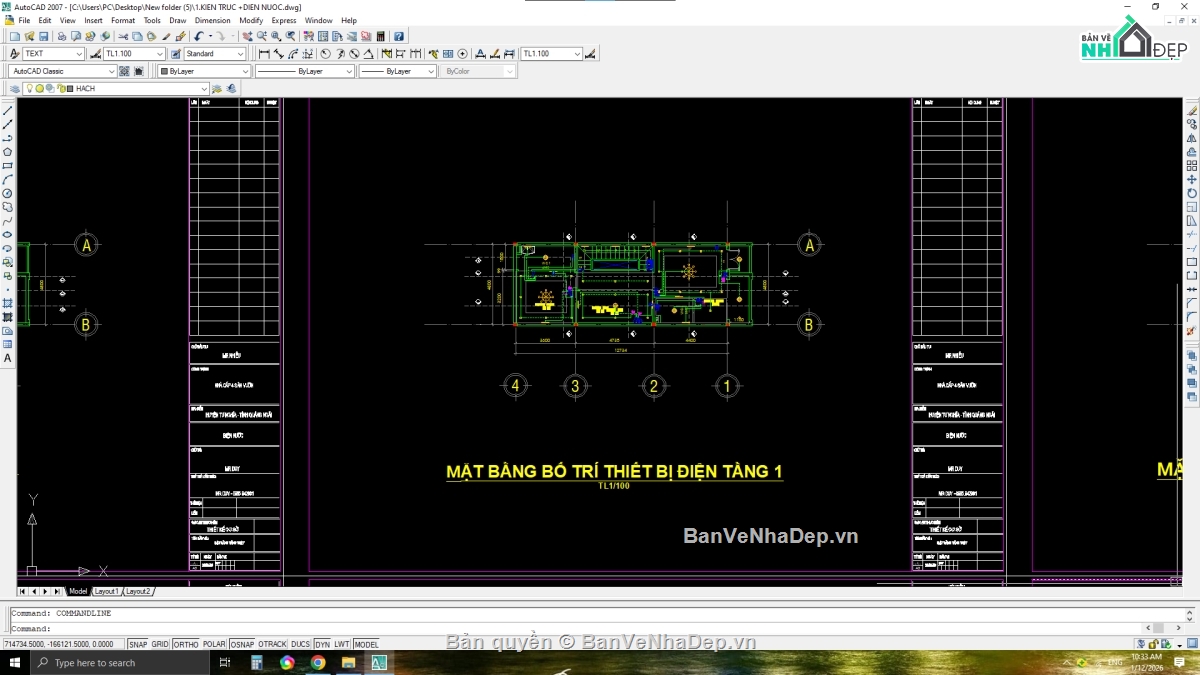Select the Multiline Text tool

tap(8, 358)
